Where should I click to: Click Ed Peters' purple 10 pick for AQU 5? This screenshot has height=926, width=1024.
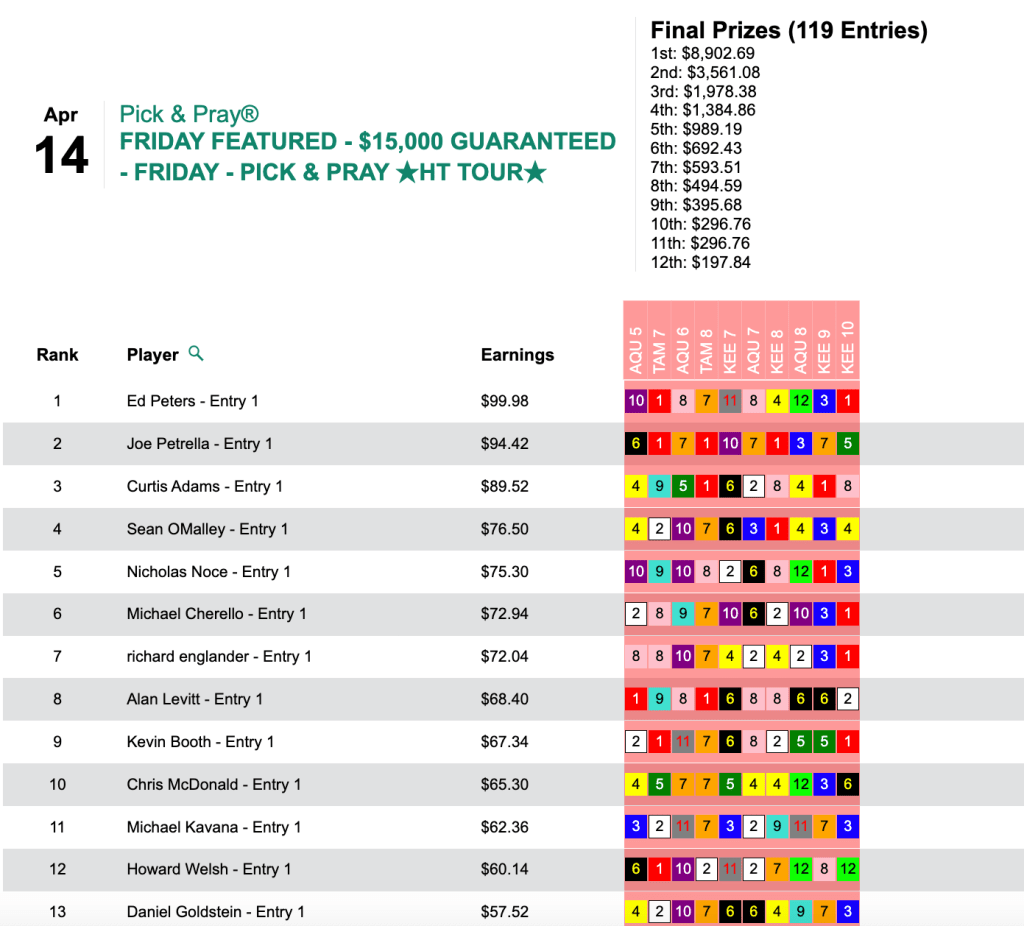point(636,401)
